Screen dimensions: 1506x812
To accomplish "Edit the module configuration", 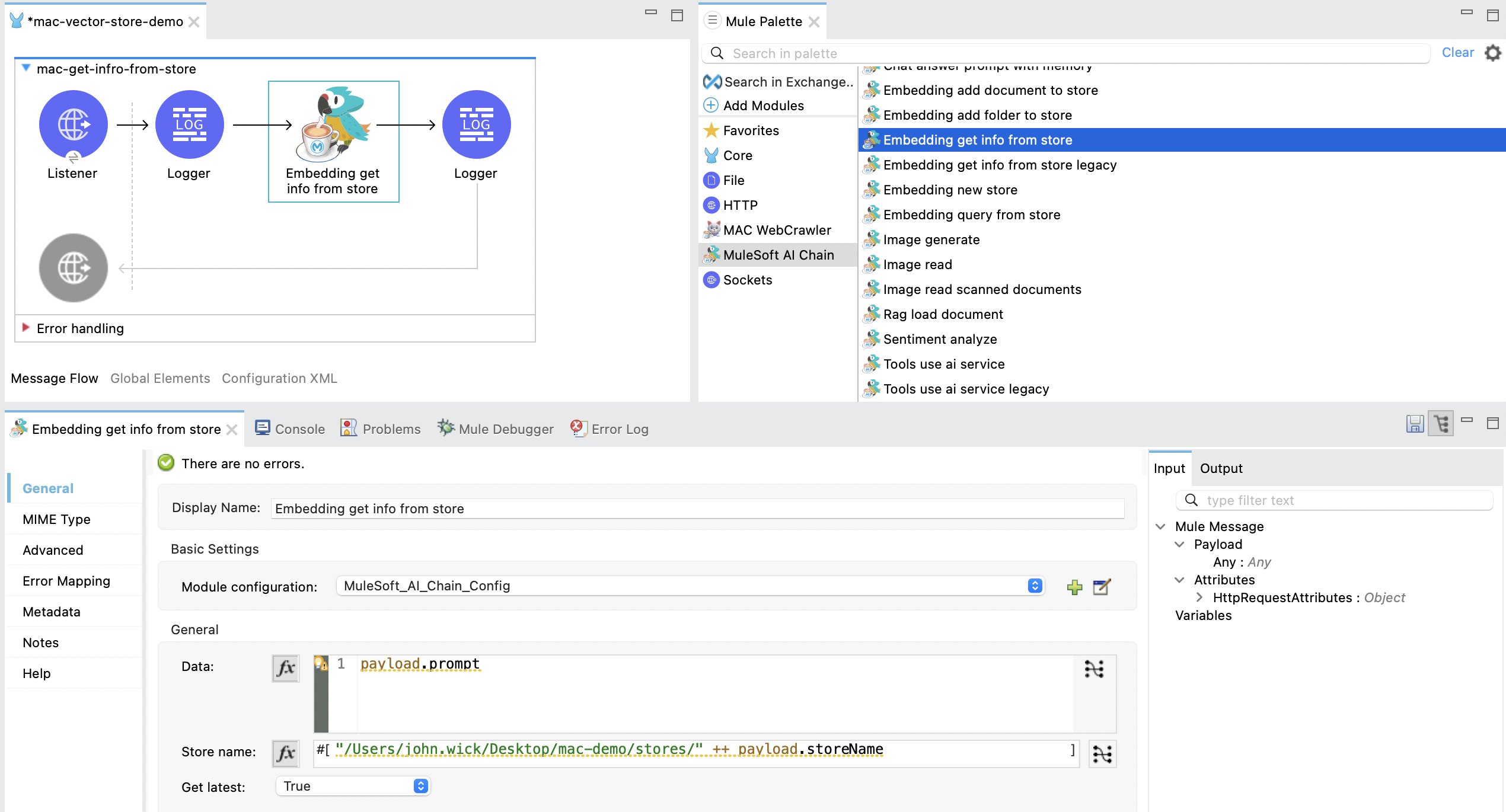I will 1102,587.
